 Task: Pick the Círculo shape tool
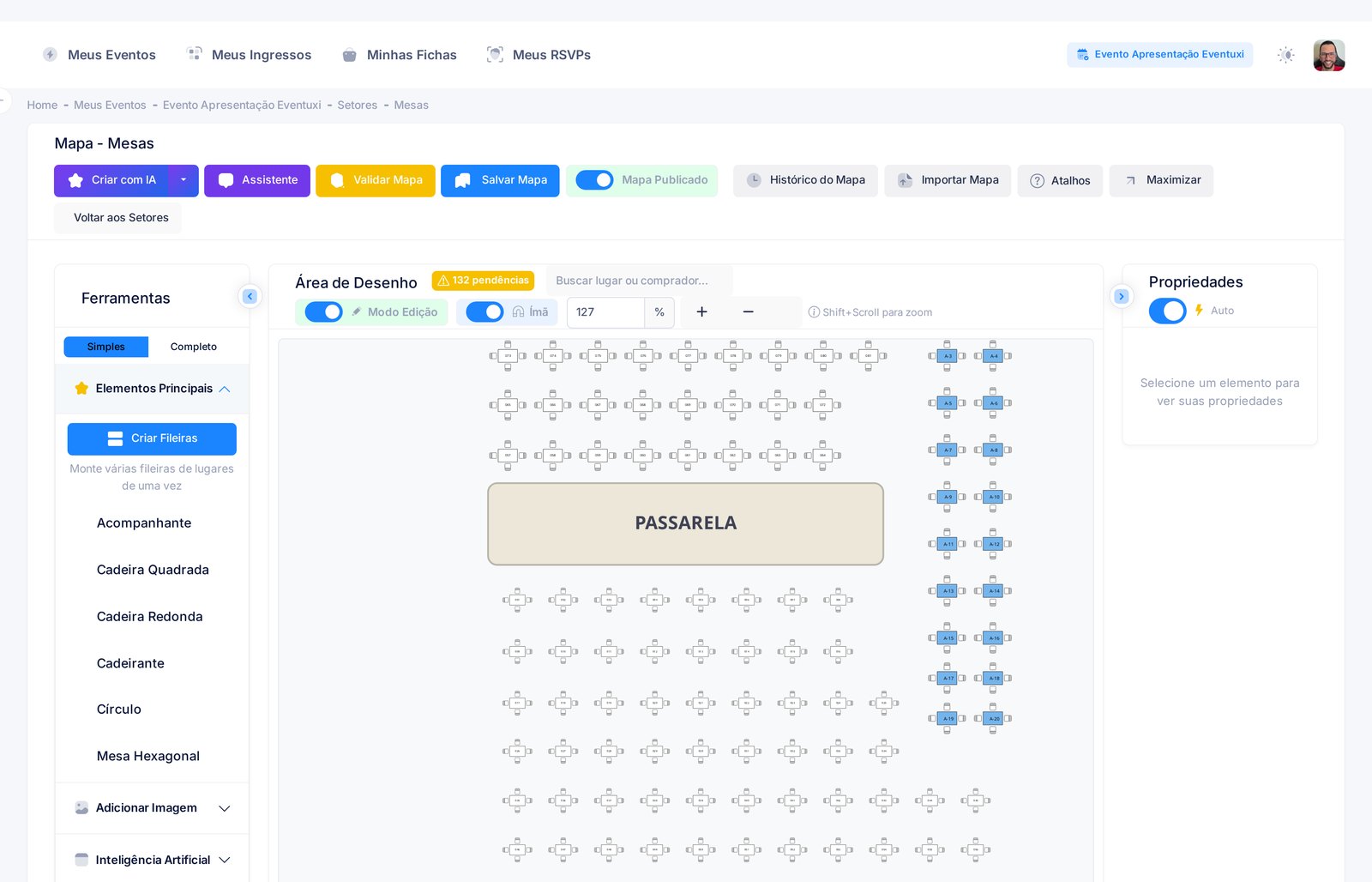tap(119, 710)
